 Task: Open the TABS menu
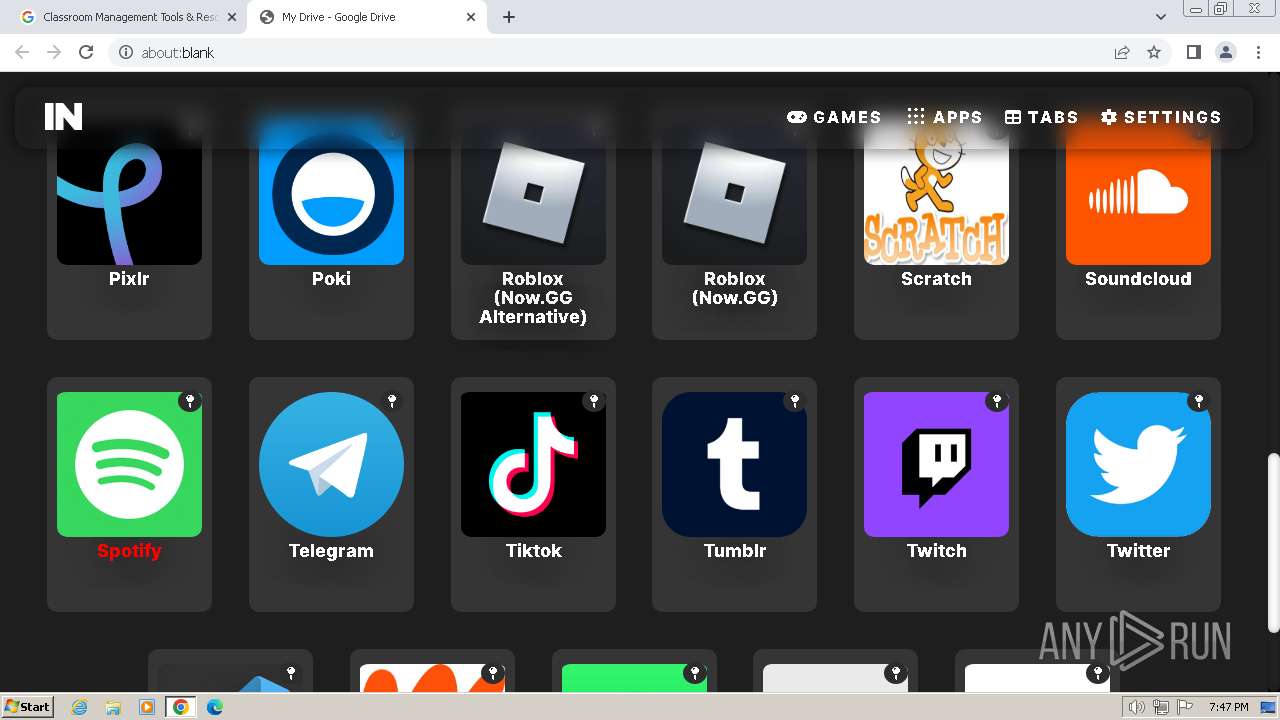coord(1041,117)
